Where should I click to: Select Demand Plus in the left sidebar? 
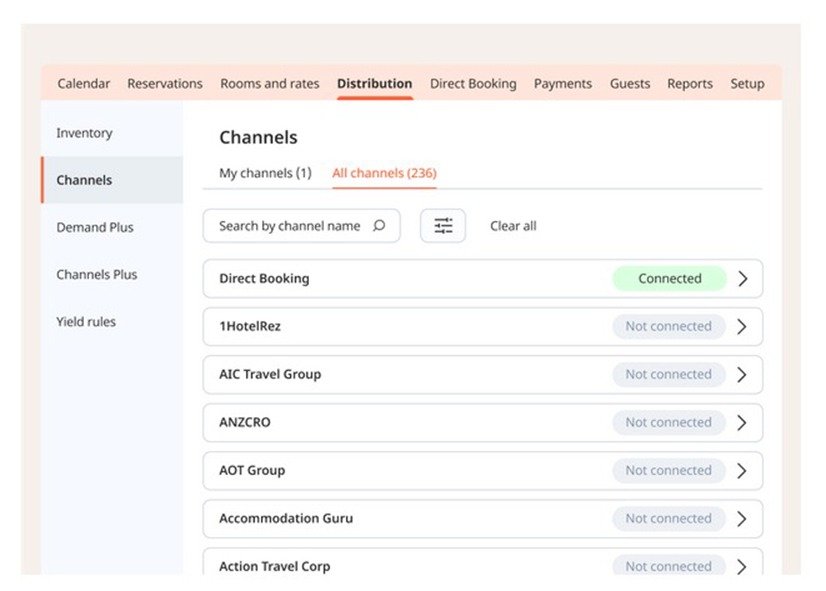point(94,227)
